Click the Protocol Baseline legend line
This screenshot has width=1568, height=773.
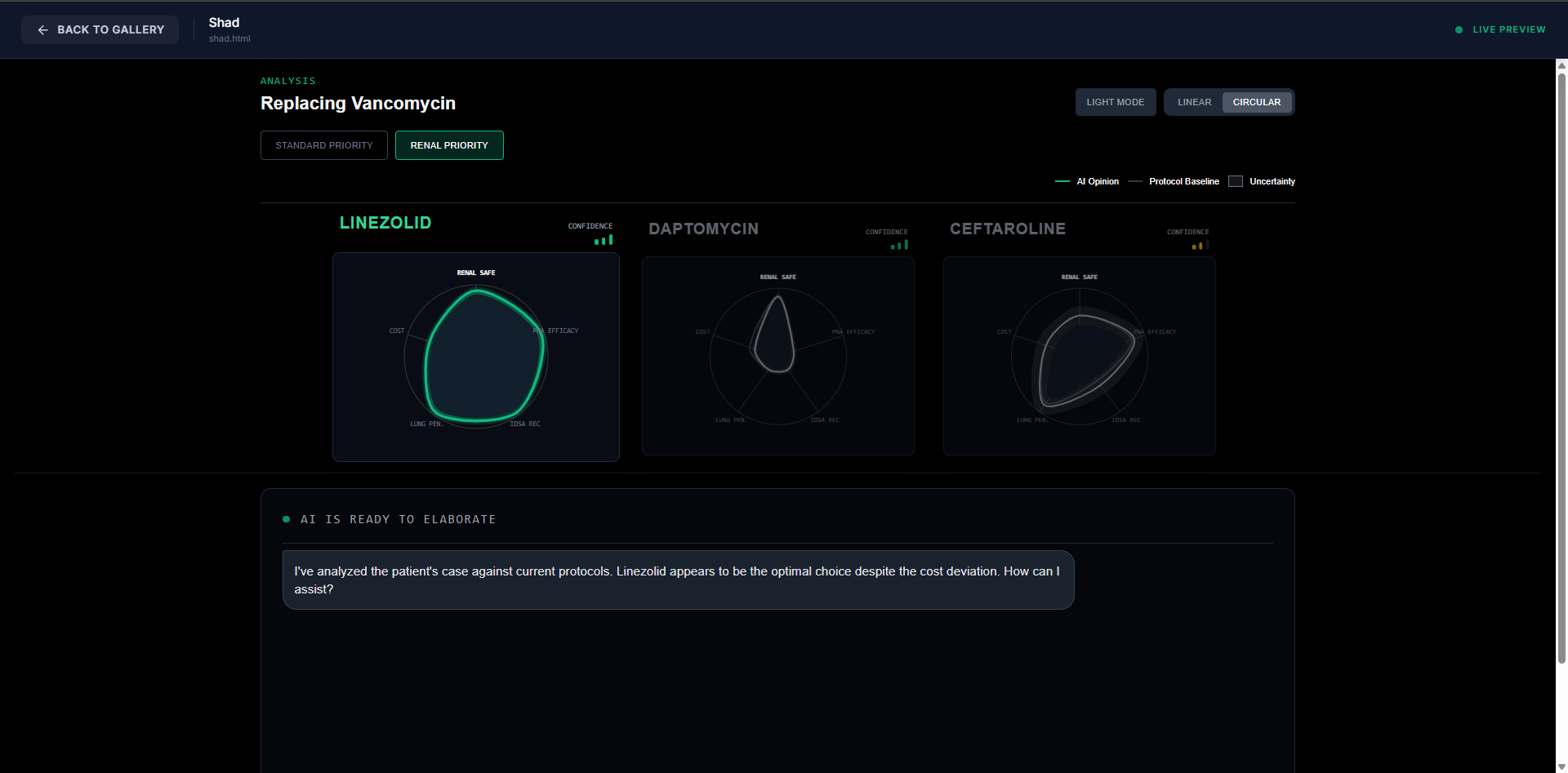[x=1134, y=181]
